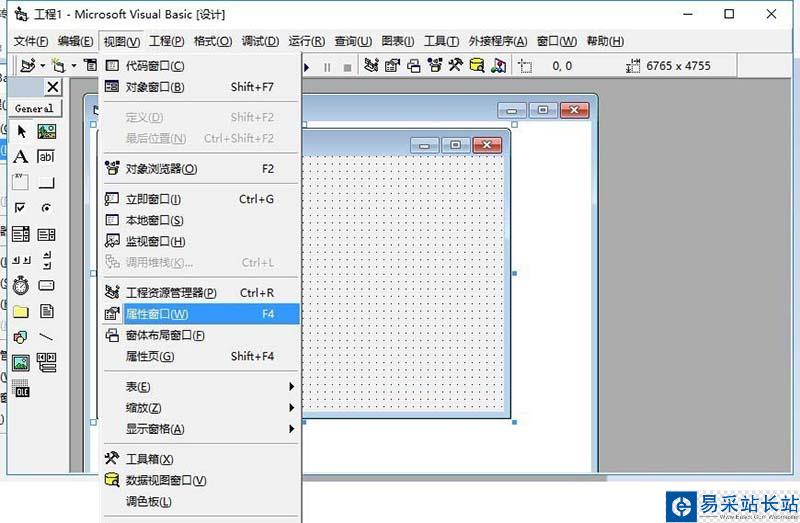Image resolution: width=800 pixels, height=523 pixels.
Task: Select the Line control in the toolbox
Action: pyautogui.click(x=46, y=337)
